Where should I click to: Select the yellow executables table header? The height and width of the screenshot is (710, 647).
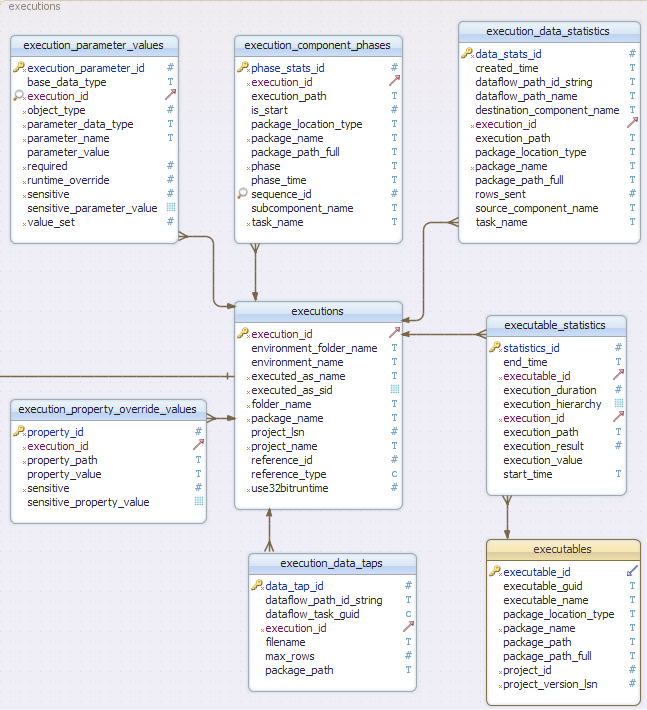[561, 549]
